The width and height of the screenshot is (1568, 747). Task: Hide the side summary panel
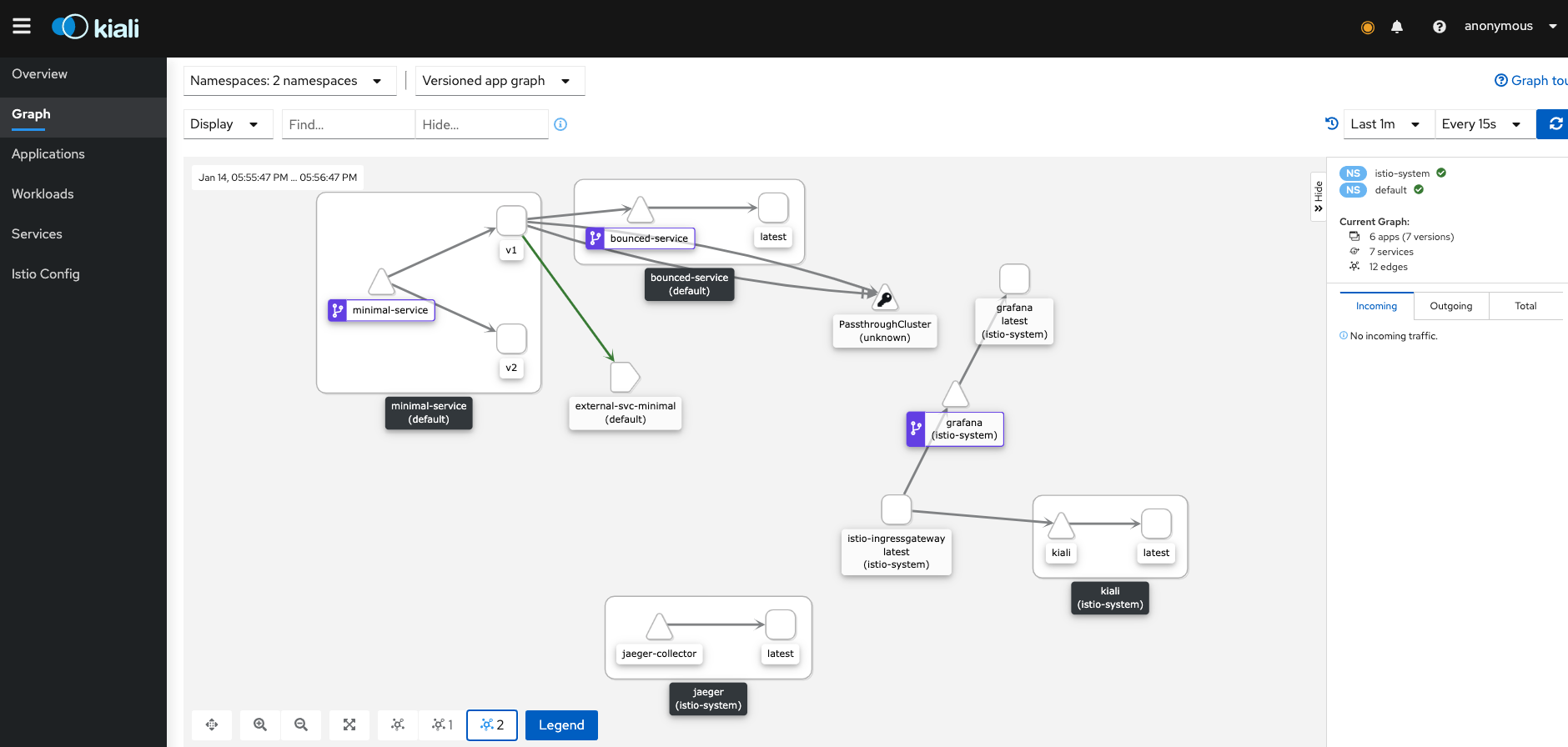click(x=1318, y=197)
